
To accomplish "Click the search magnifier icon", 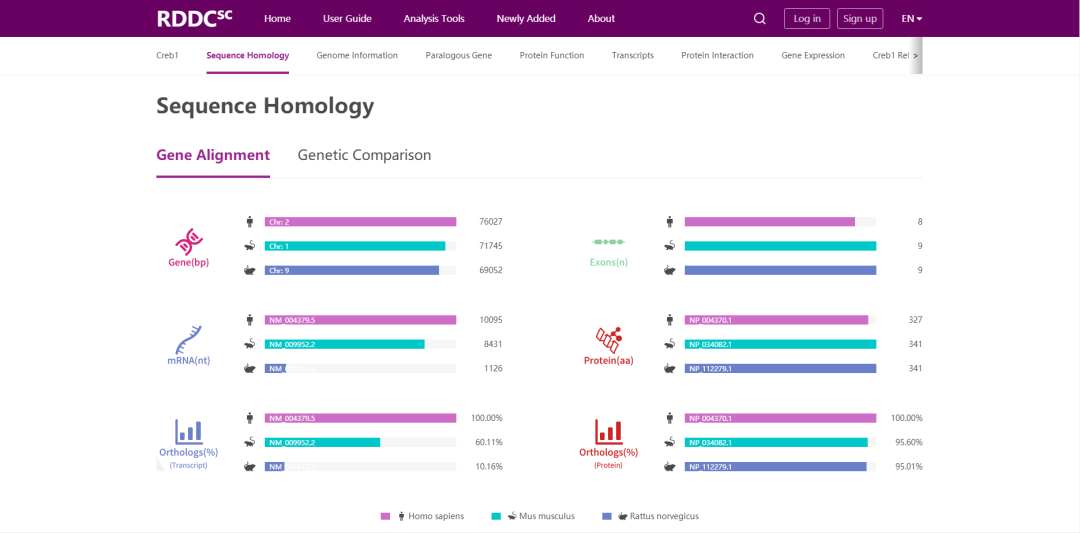I will coord(759,19).
